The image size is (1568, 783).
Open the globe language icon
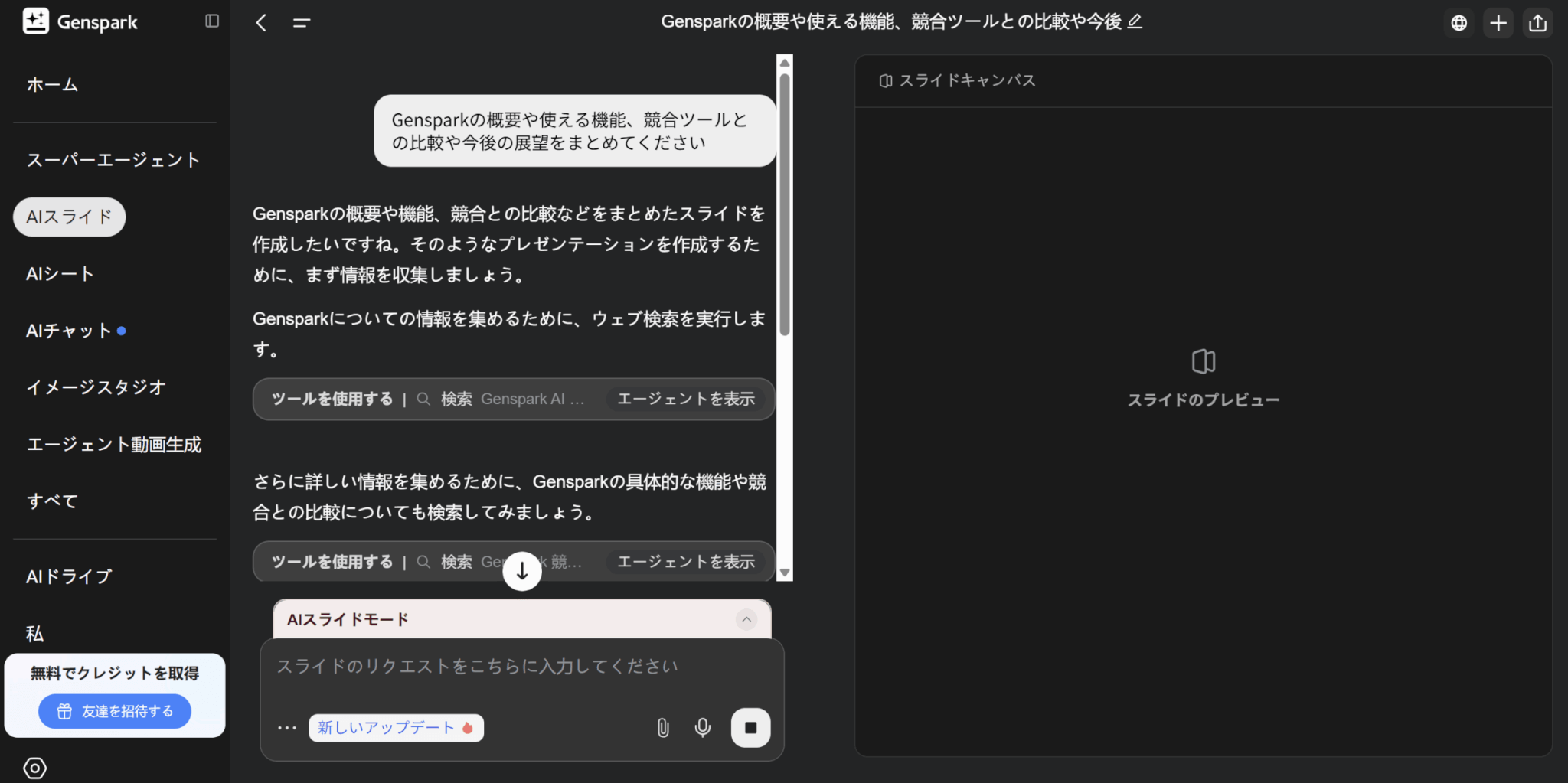pyautogui.click(x=1459, y=23)
